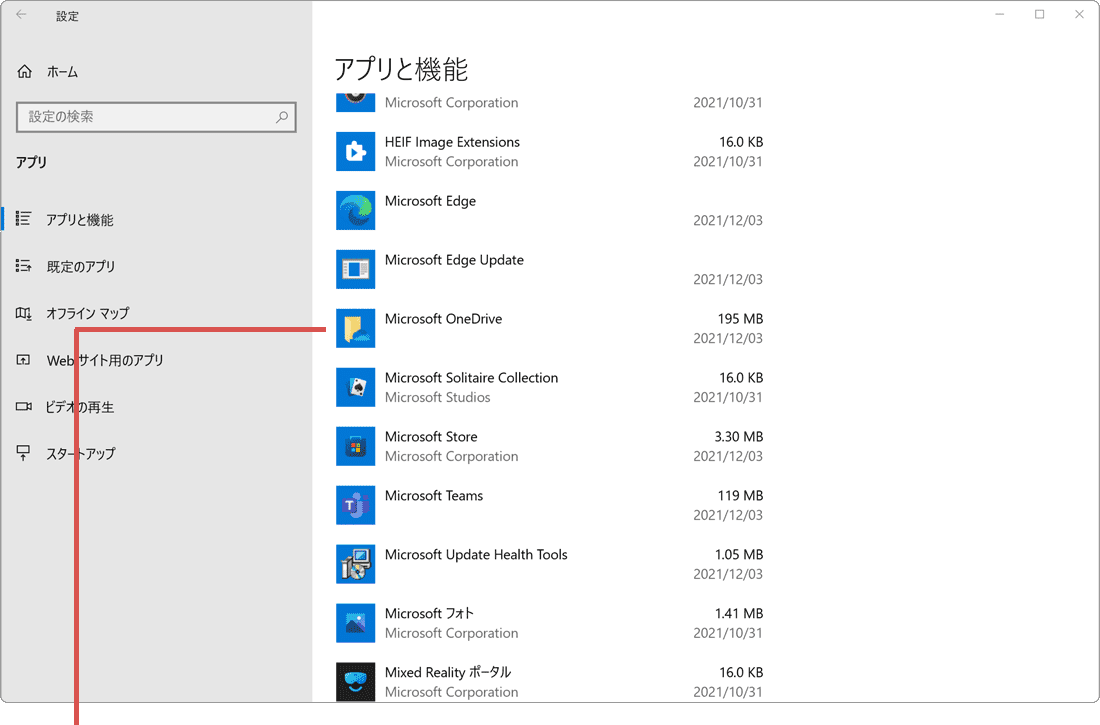Screen dimensions: 1100x725
Task: Click the アプリ section label in sidebar
Action: tap(32, 162)
